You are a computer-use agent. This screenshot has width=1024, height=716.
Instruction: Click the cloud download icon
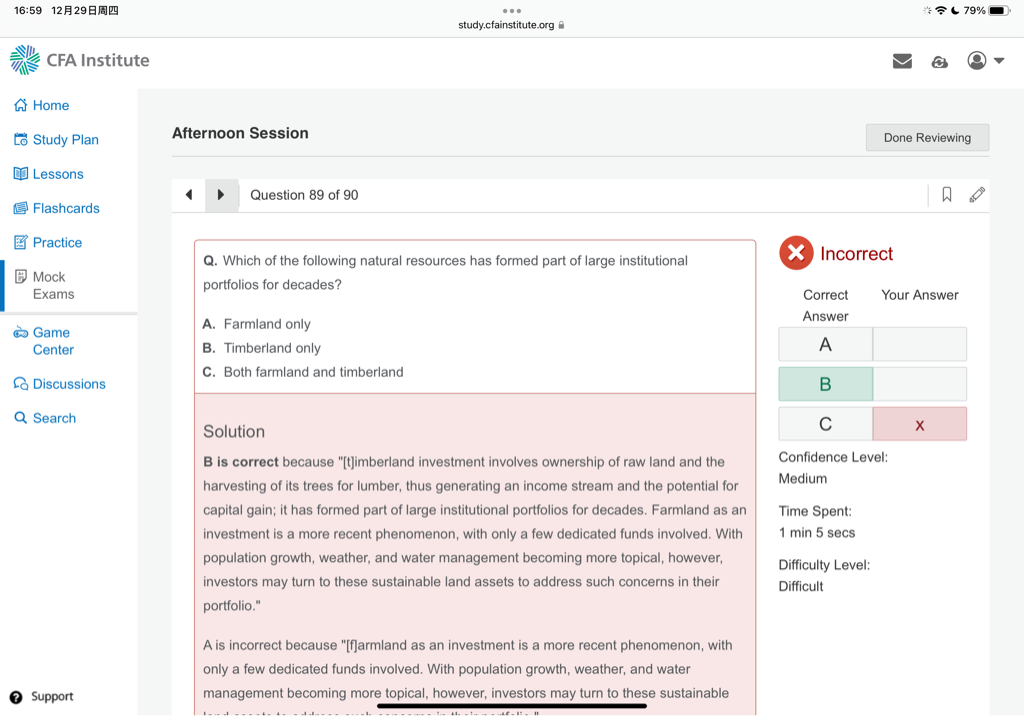pyautogui.click(x=939, y=61)
